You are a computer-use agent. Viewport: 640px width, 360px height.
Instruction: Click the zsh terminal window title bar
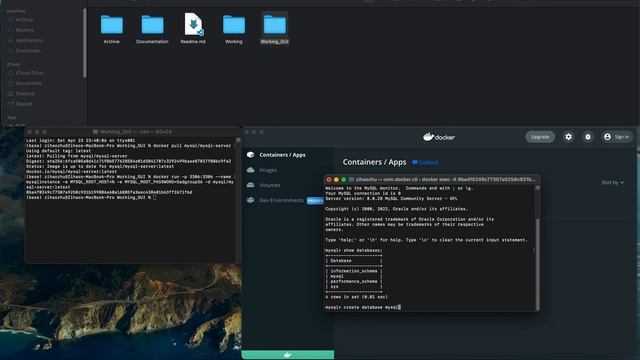click(x=133, y=132)
